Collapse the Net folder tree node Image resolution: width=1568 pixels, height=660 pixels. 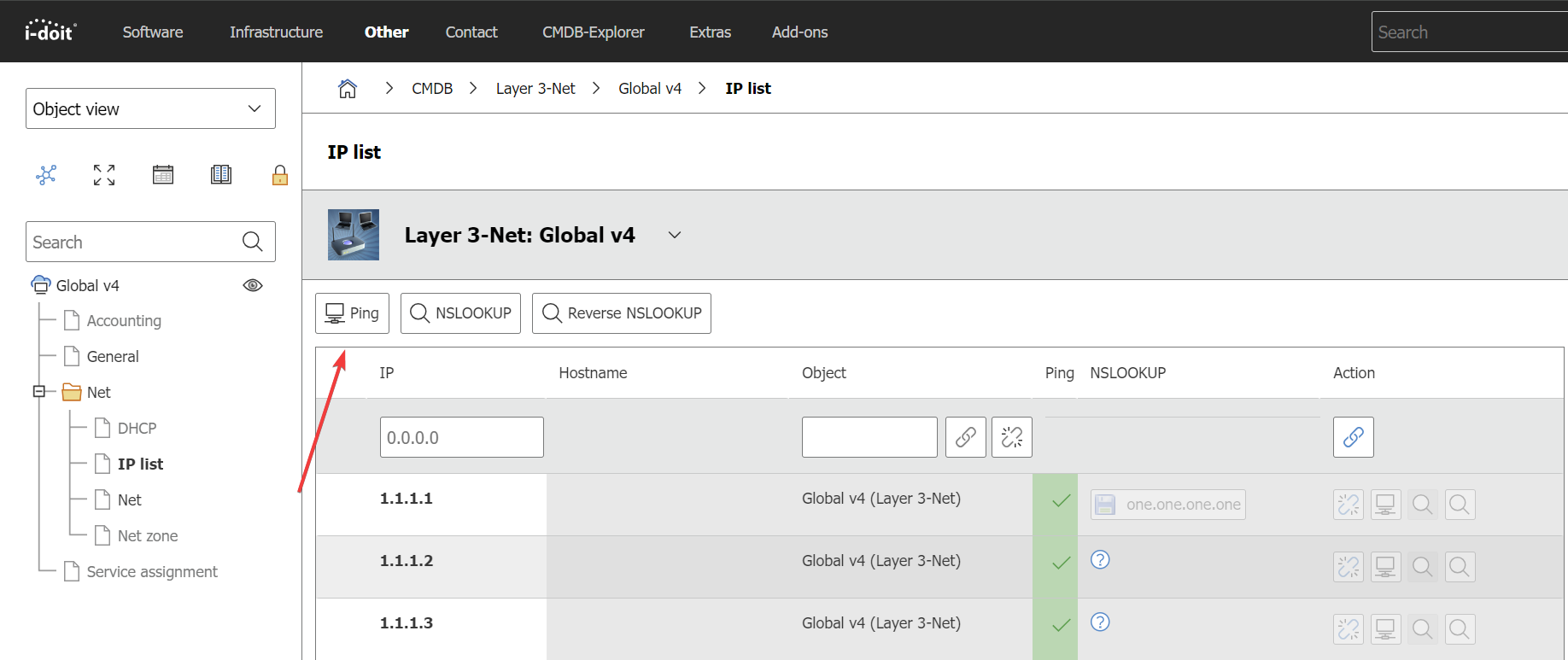pos(38,392)
